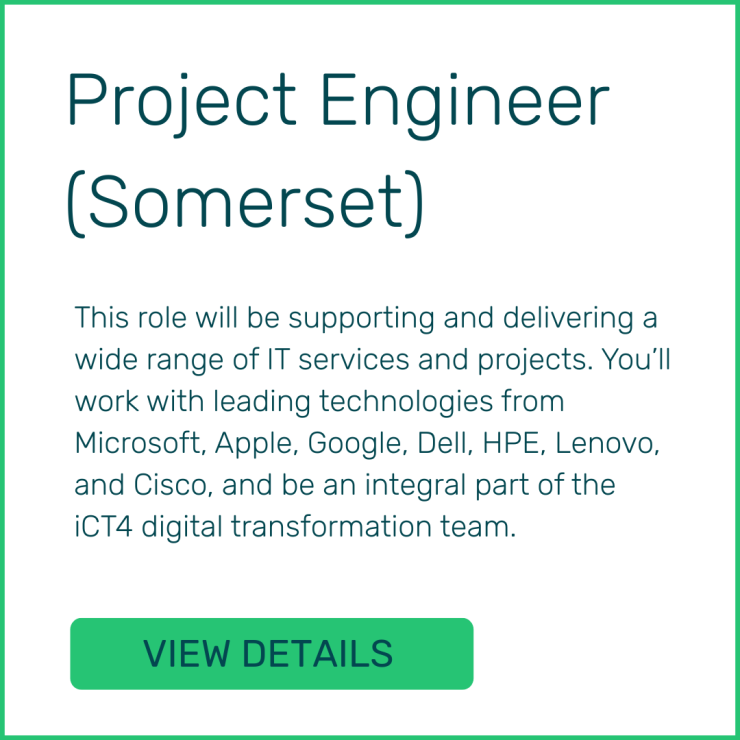
Task: Click the VIEW DETAILS button
Action: coord(271,654)
